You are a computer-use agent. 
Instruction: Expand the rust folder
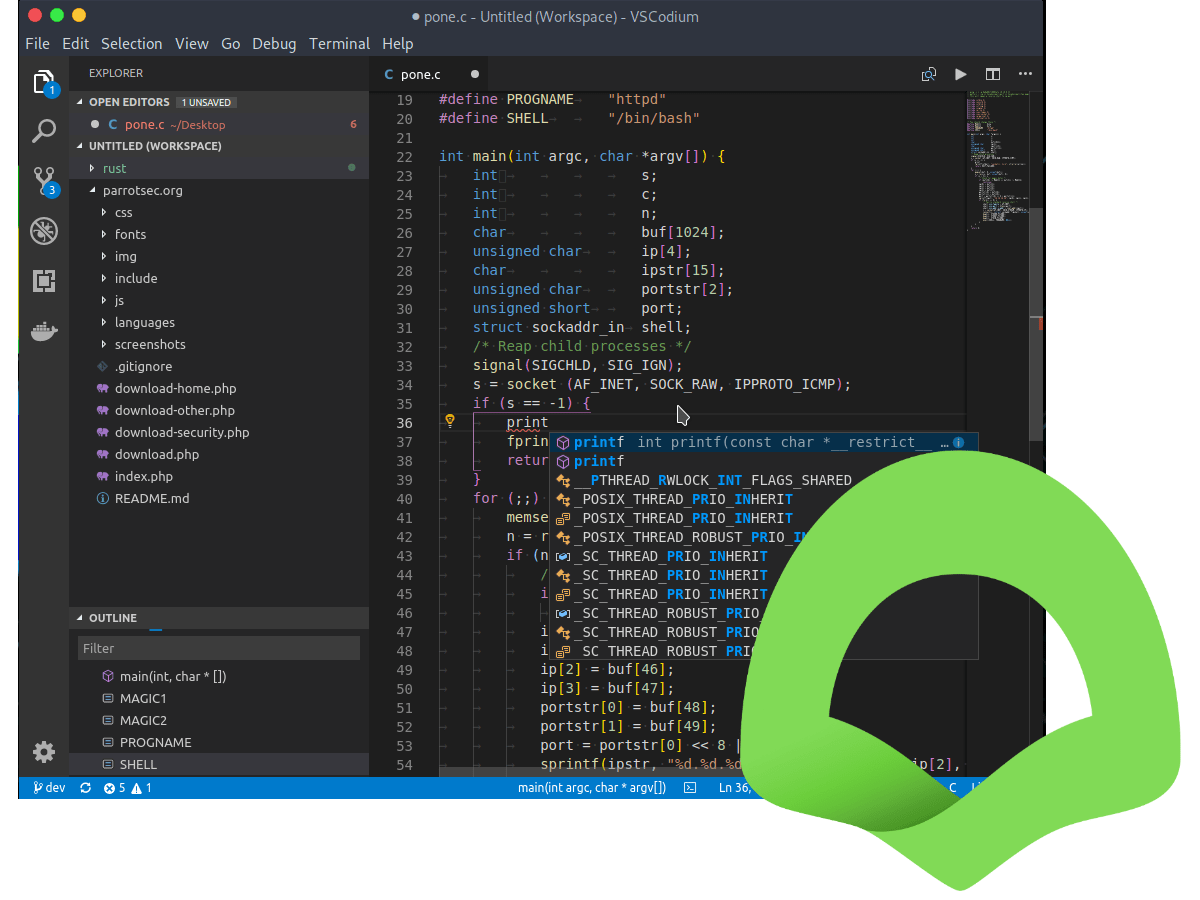click(x=219, y=168)
